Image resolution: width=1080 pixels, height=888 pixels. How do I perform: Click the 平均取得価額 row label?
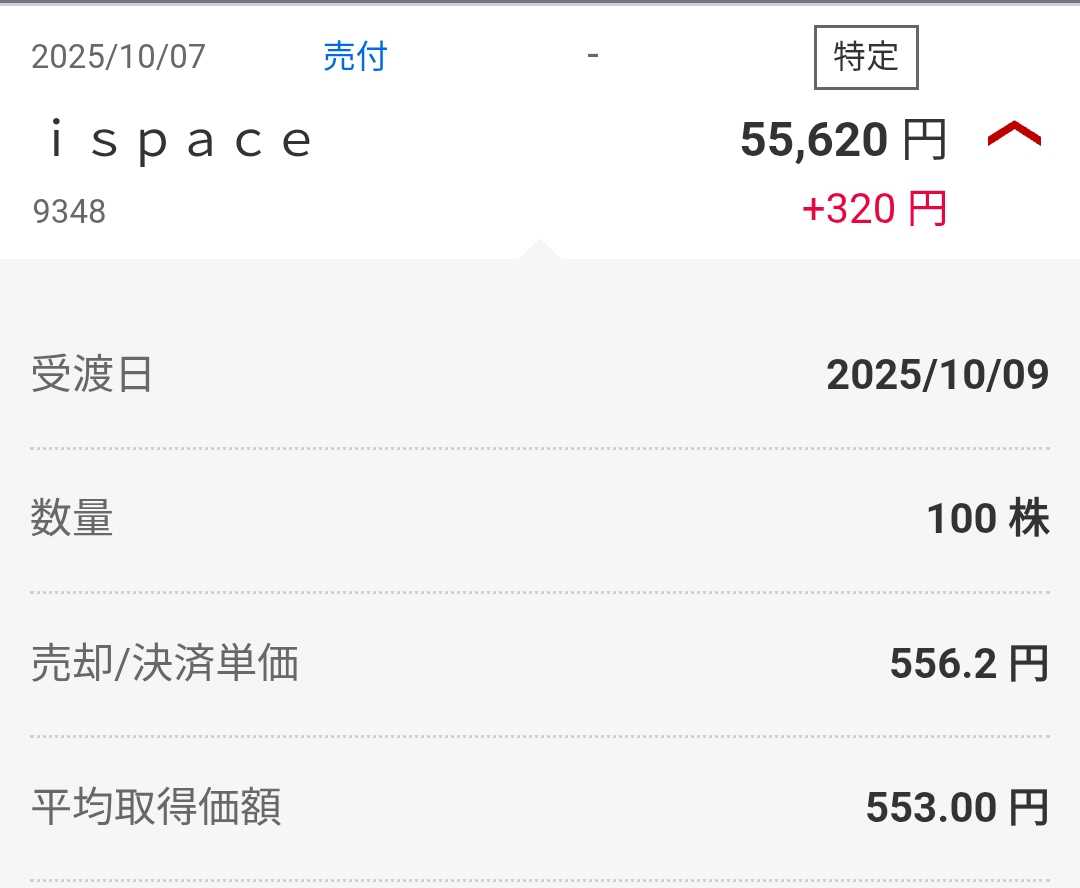(156, 807)
